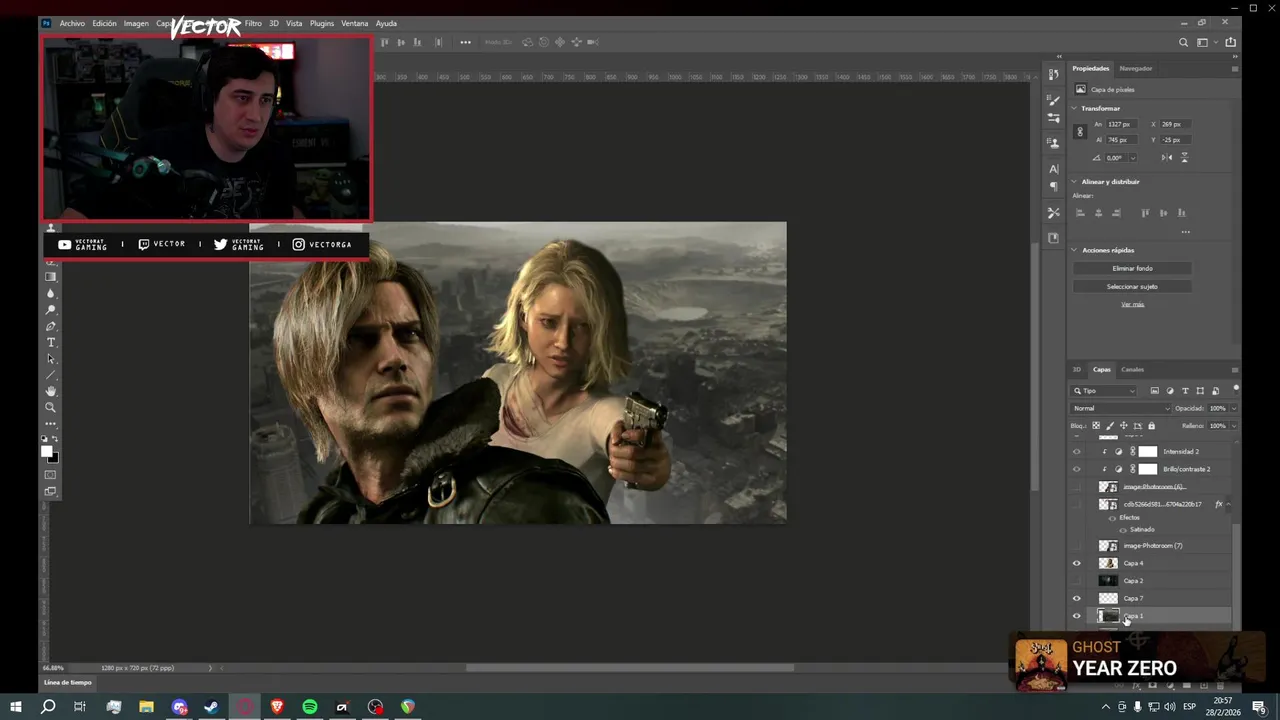This screenshot has height=720, width=1280.
Task: Show the image-Photoroom (7) layer
Action: coord(1077,546)
